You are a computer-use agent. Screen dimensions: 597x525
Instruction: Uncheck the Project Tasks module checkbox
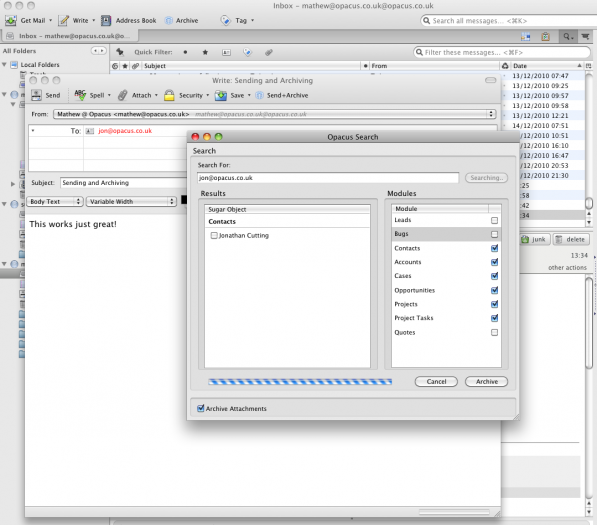(x=494, y=318)
